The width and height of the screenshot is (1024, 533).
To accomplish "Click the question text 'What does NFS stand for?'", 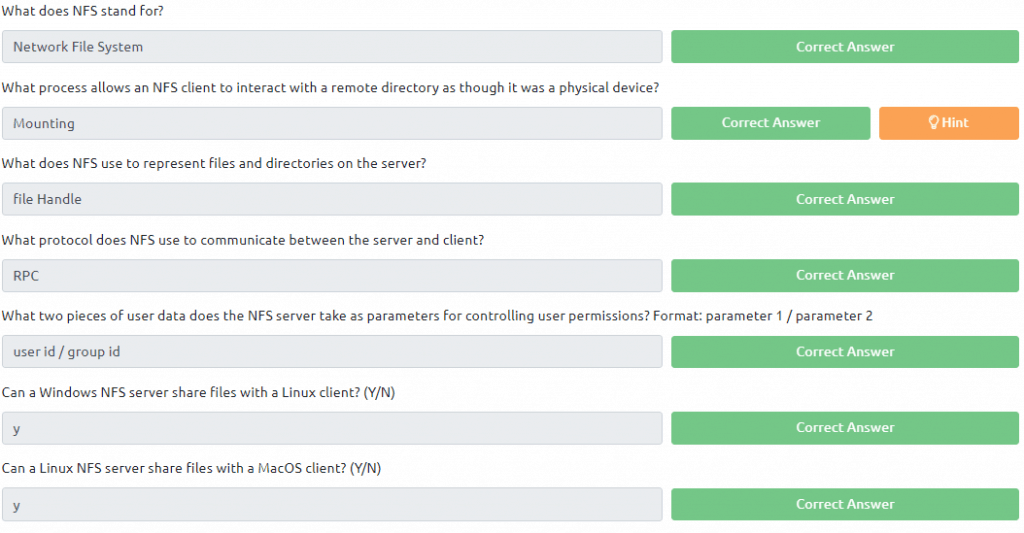I will click(83, 10).
